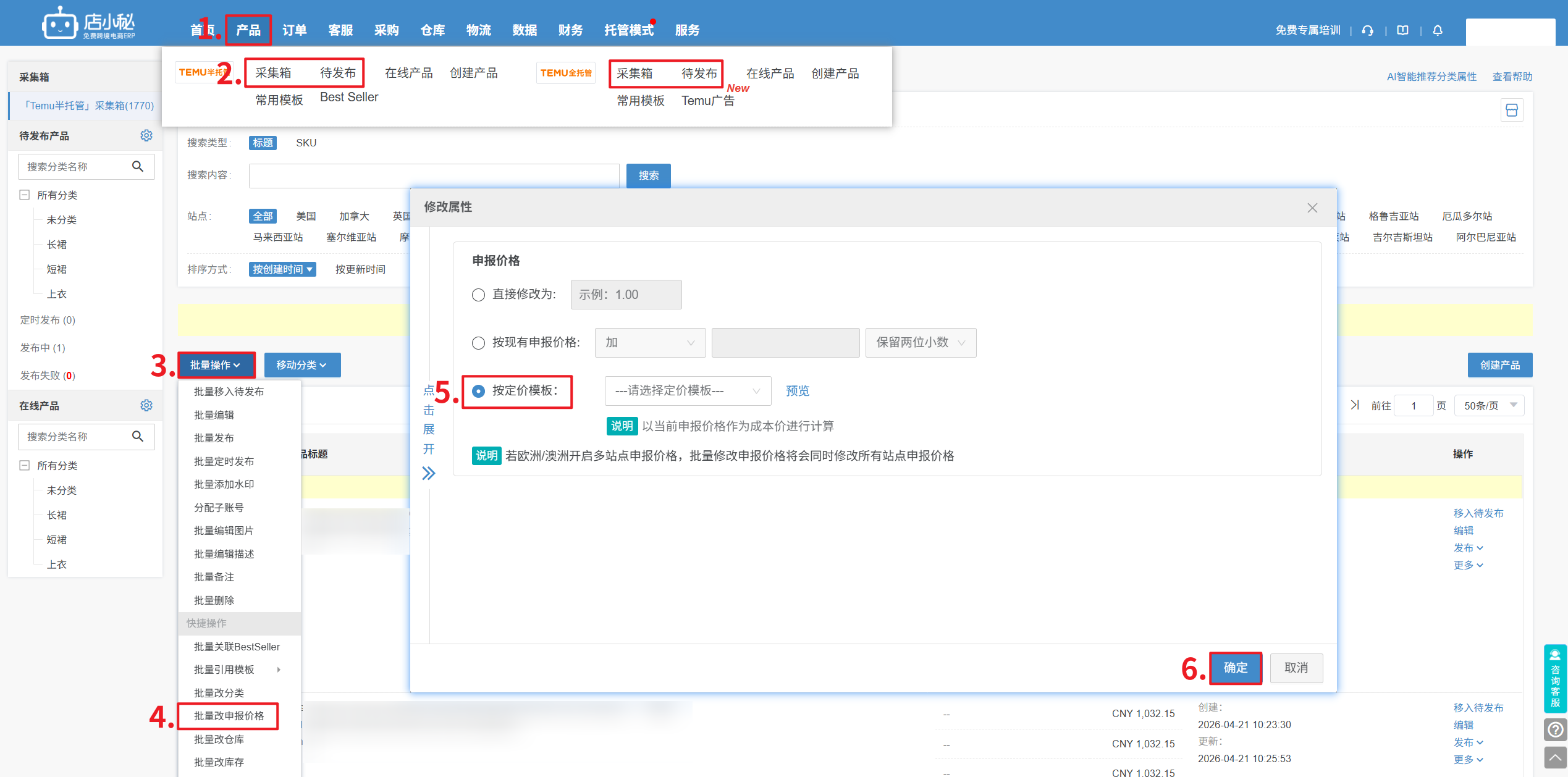Select the 按定价模板 radio button
The height and width of the screenshot is (777, 1568).
point(478,391)
